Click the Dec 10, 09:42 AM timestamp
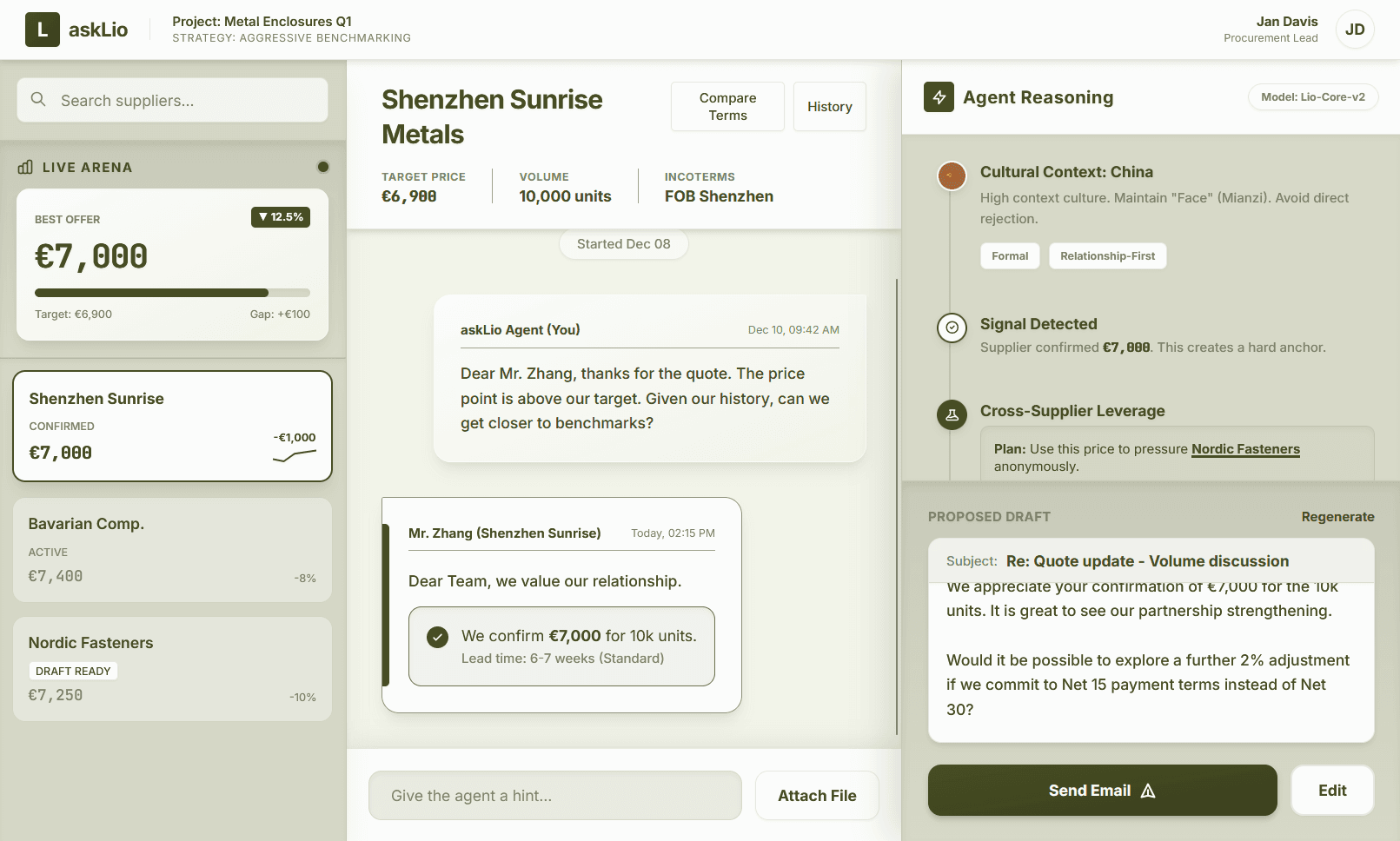 click(x=793, y=330)
